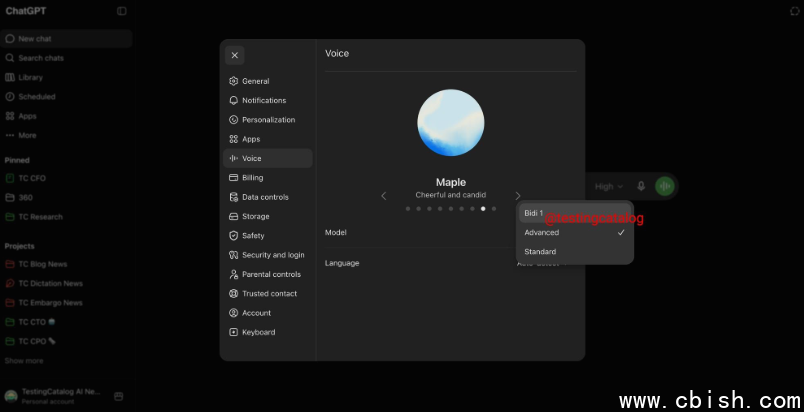Switch to Notifications settings label
Image resolution: width=804 pixels, height=412 pixels.
pos(264,100)
